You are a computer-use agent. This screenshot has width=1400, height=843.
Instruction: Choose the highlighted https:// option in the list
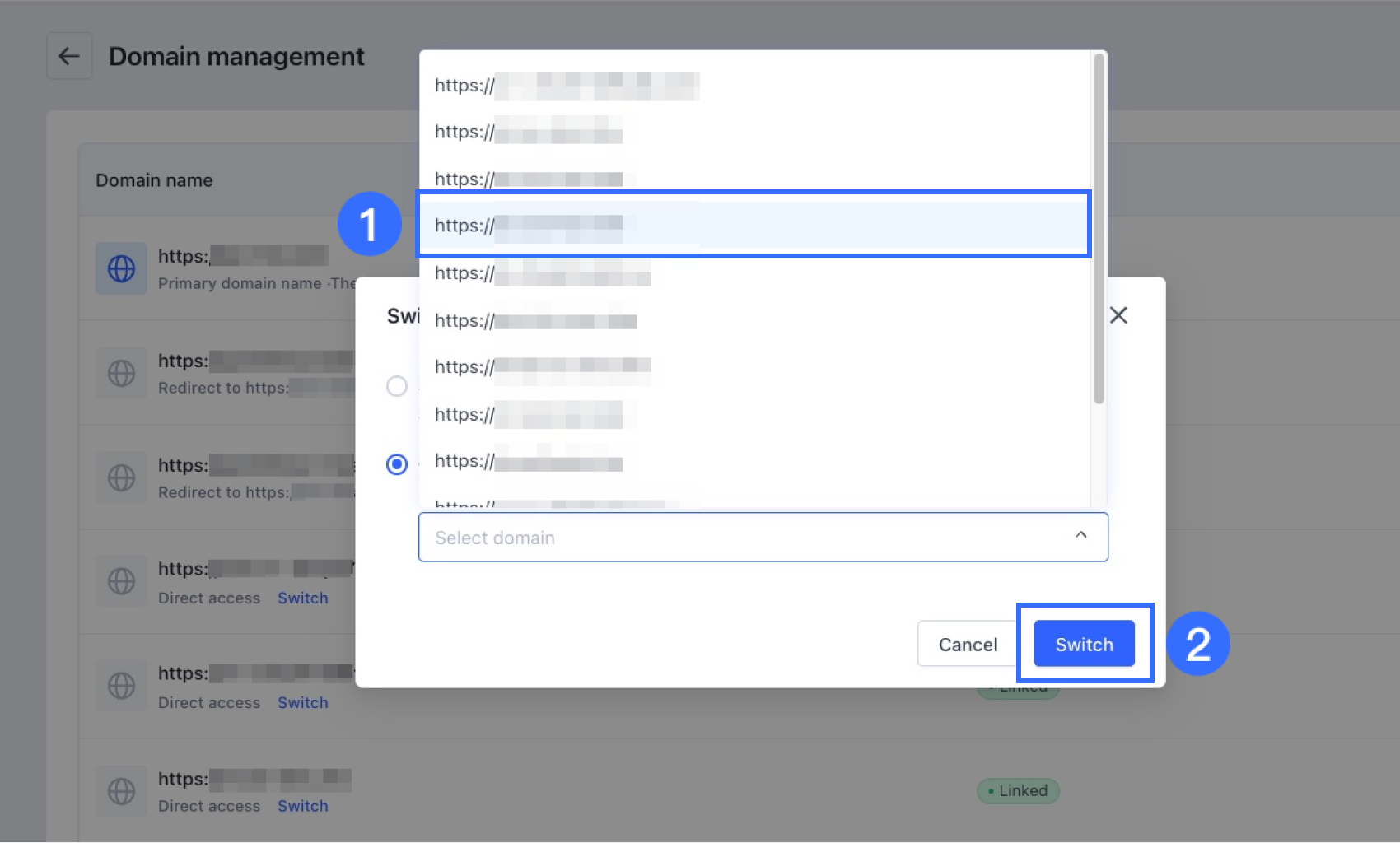[x=754, y=225]
